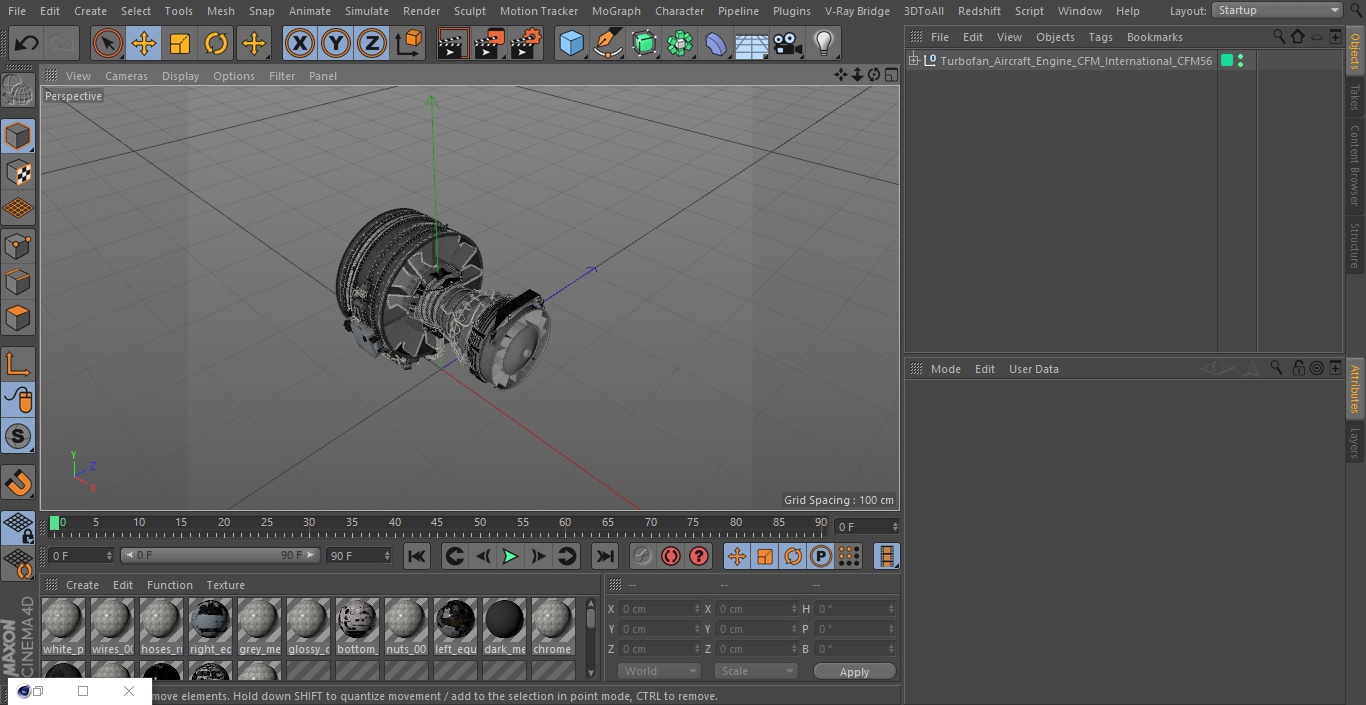Click the timeline preview range slider

point(220,555)
